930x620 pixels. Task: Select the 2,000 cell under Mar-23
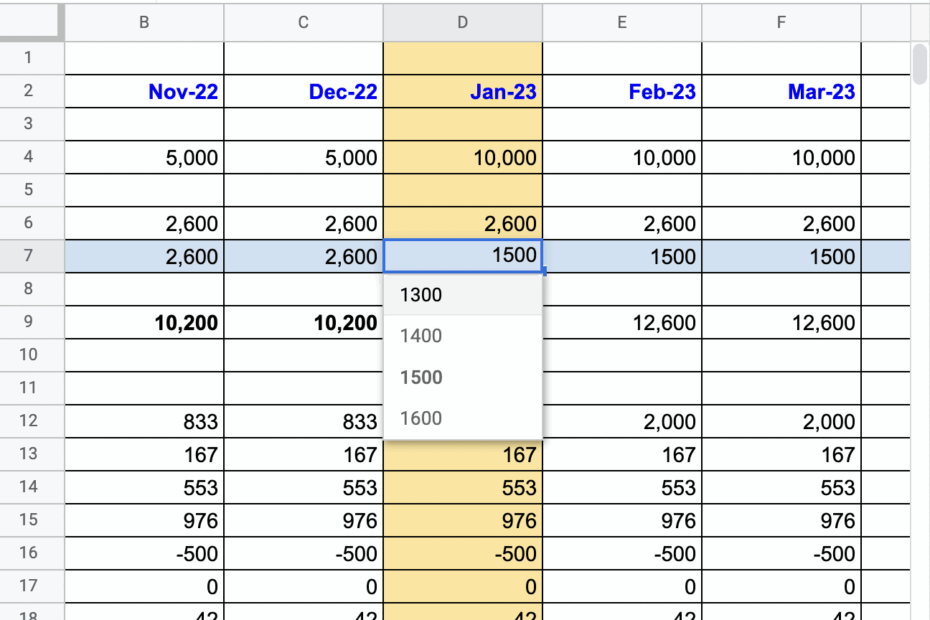click(781, 421)
